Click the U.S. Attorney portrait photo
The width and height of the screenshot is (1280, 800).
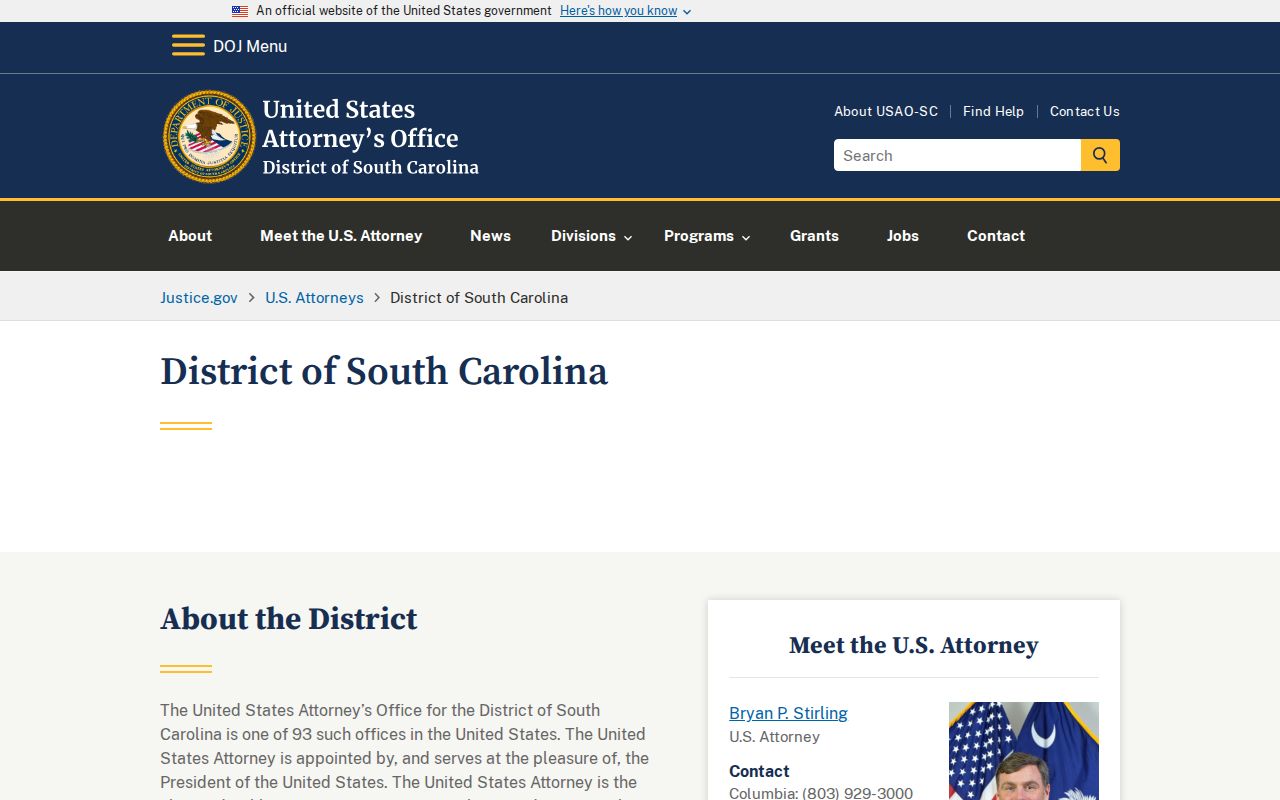tap(1024, 751)
